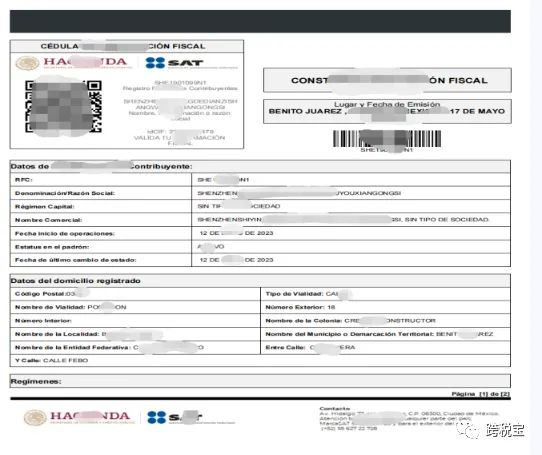Click the Hacienda wordmark in the footer
Viewport: 542px width, 455px height.
click(x=90, y=416)
